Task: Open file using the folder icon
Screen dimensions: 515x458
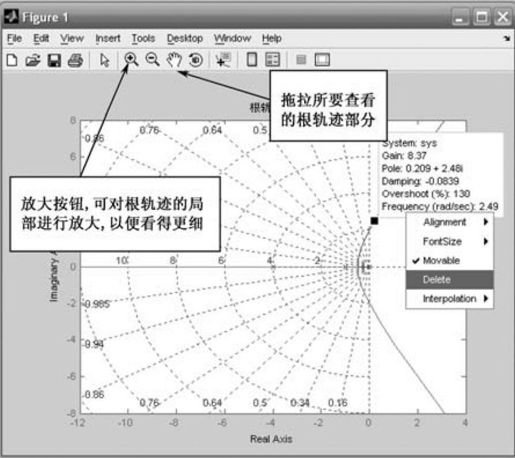Action: (33, 60)
